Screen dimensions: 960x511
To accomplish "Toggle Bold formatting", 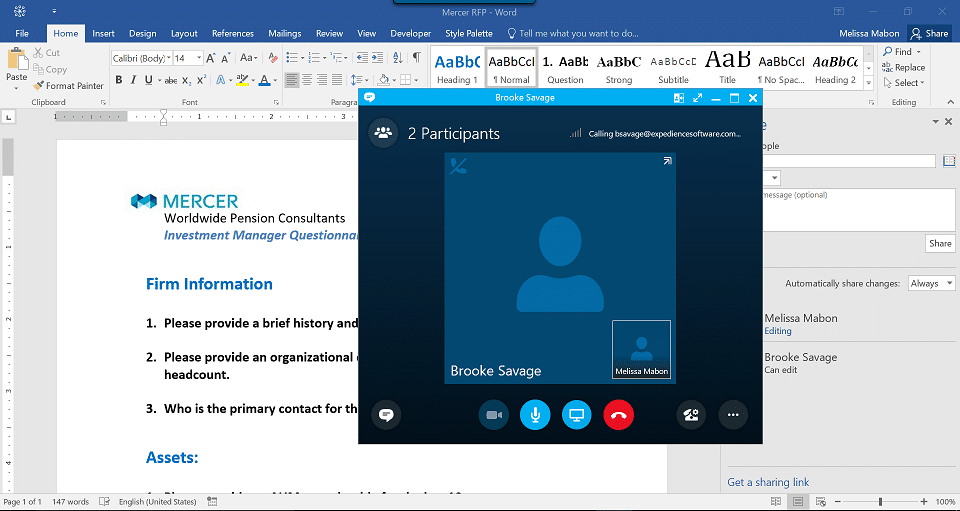I will [119, 80].
